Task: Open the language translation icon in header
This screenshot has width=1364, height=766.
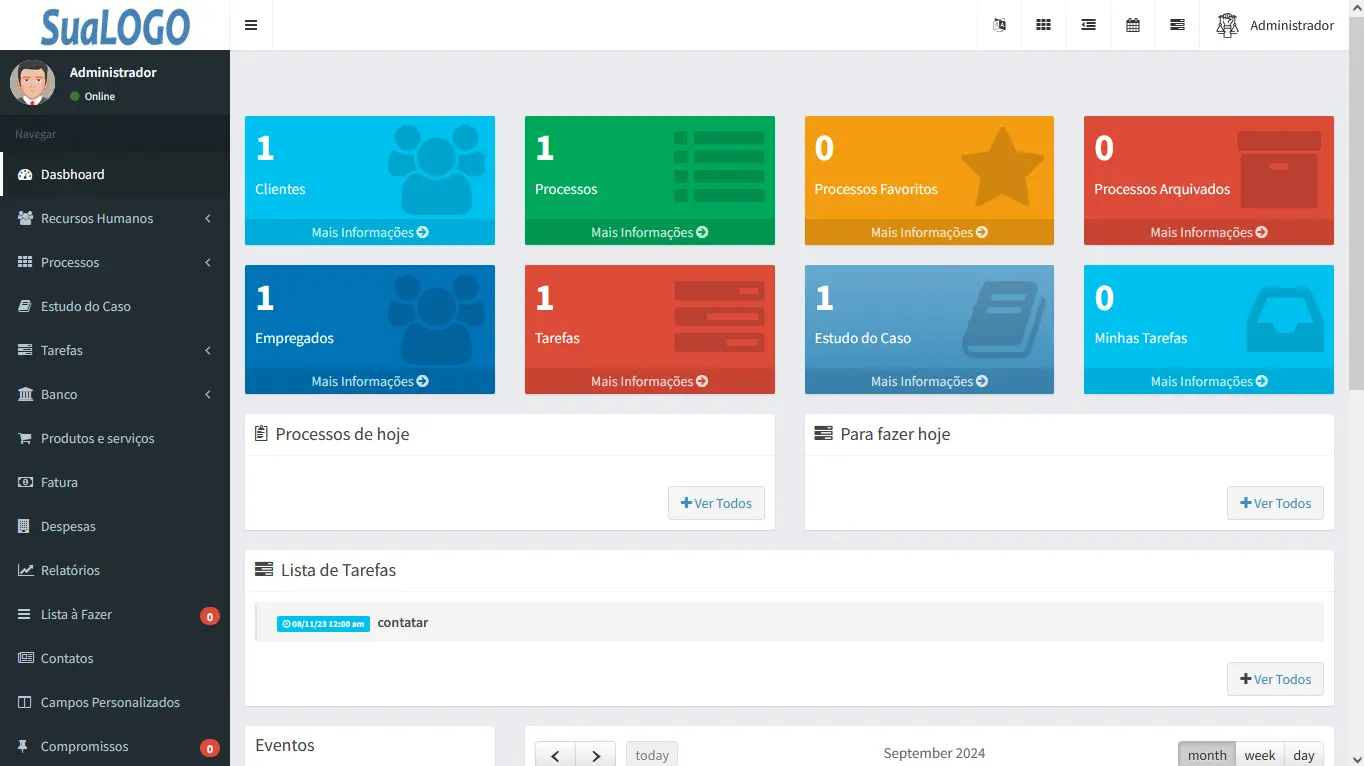Action: (999, 25)
